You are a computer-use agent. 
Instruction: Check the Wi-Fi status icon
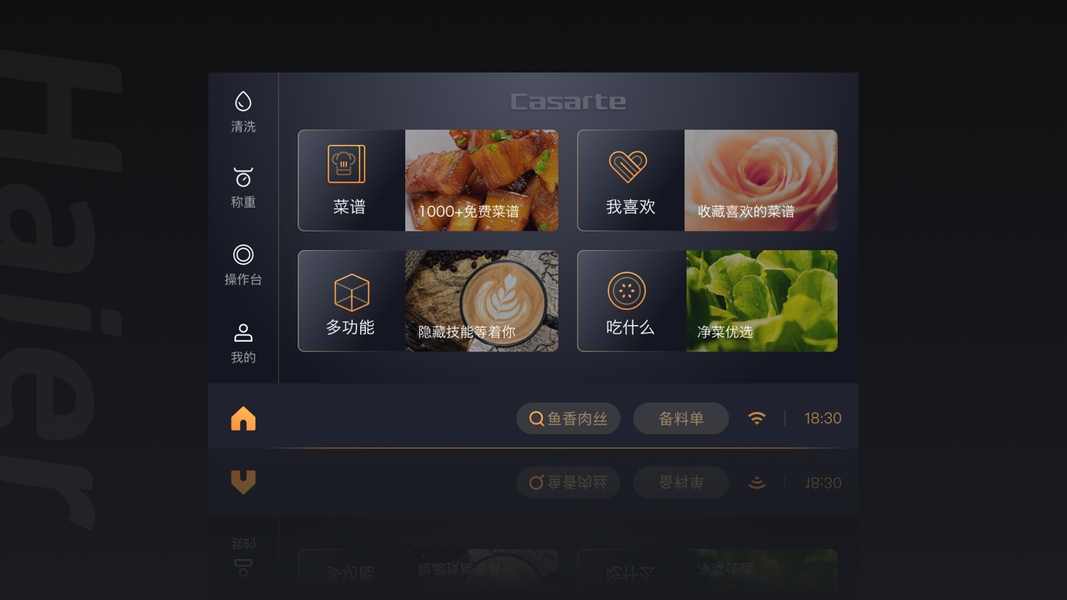coord(757,418)
